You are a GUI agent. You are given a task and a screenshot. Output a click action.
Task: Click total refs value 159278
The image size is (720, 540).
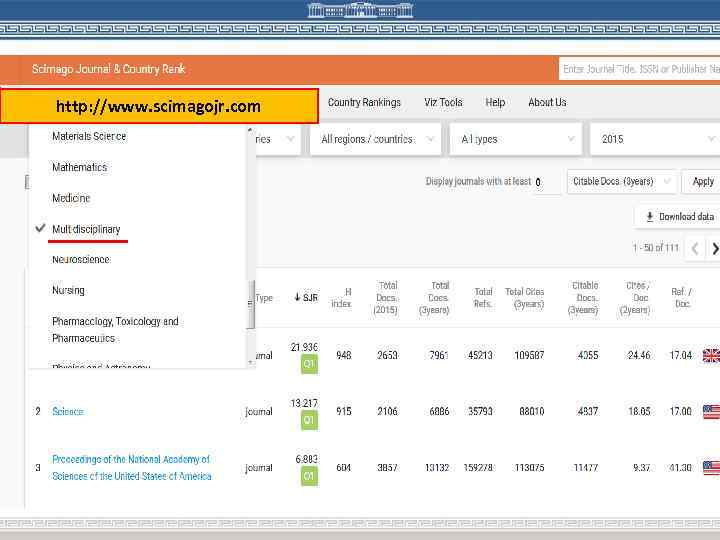478,467
